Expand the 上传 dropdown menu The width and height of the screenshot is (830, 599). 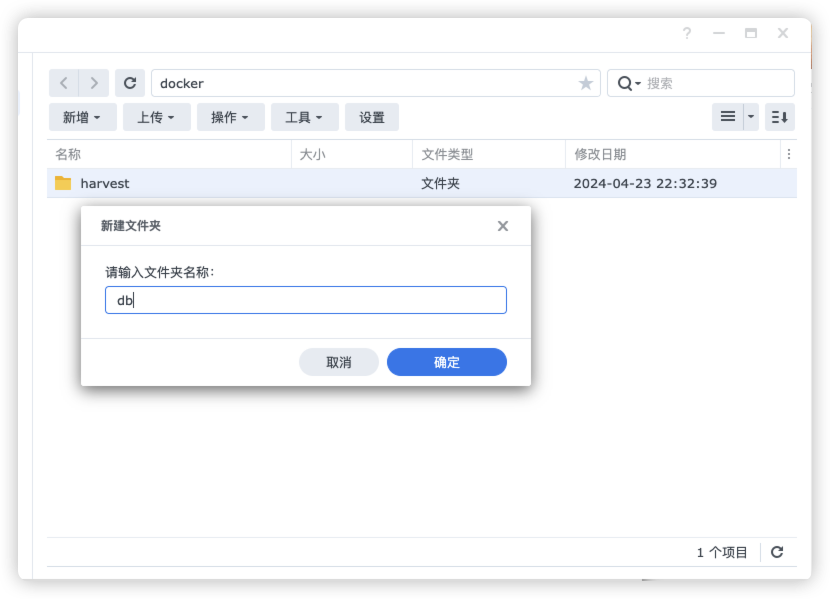tap(157, 117)
